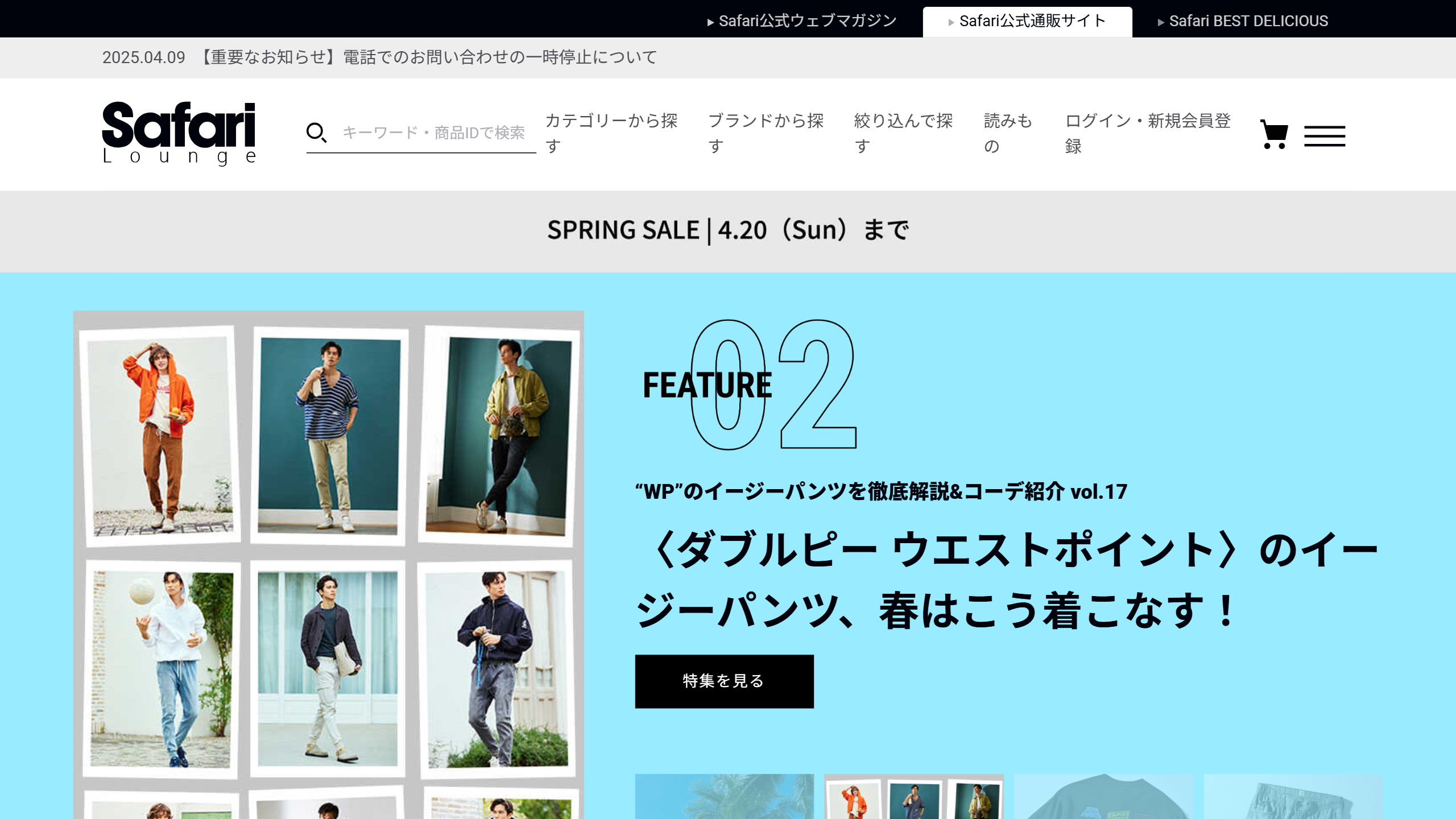Image resolution: width=1456 pixels, height=819 pixels.
Task: Open Safari BEST DELICIOUS tab
Action: [x=1243, y=22]
